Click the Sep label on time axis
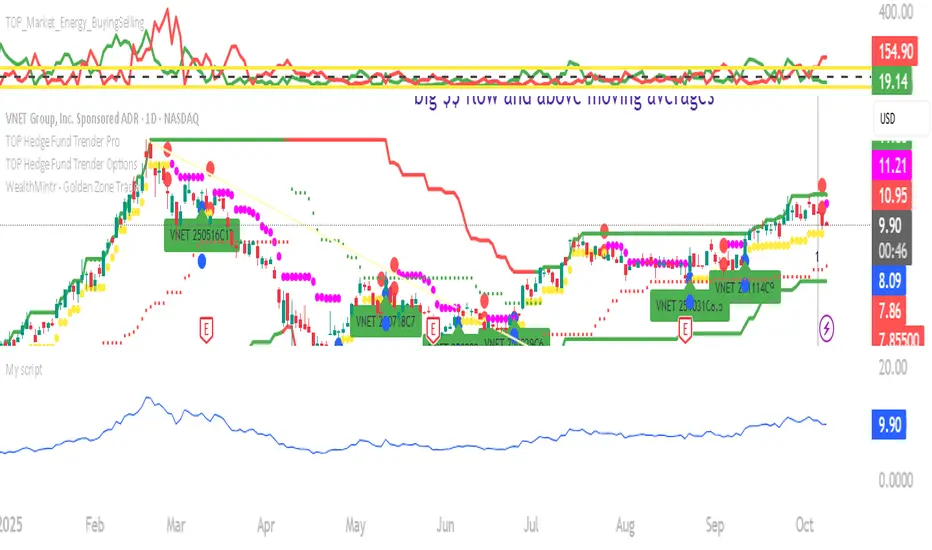Screen dimensions: 932x550 (x=714, y=524)
